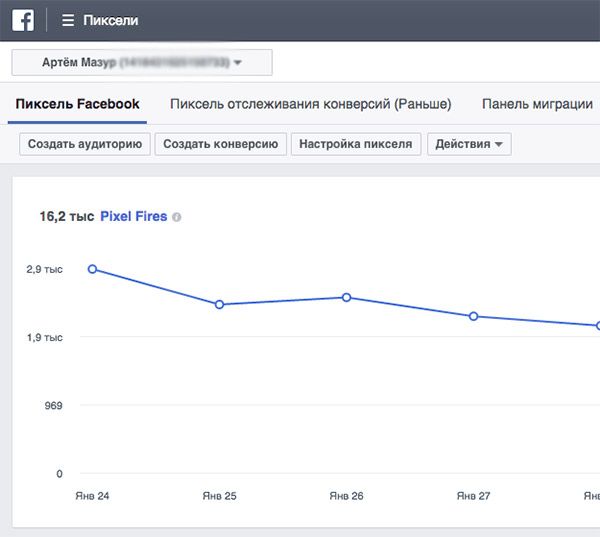
Task: Select the Янв 25 data point
Action: coord(219,305)
